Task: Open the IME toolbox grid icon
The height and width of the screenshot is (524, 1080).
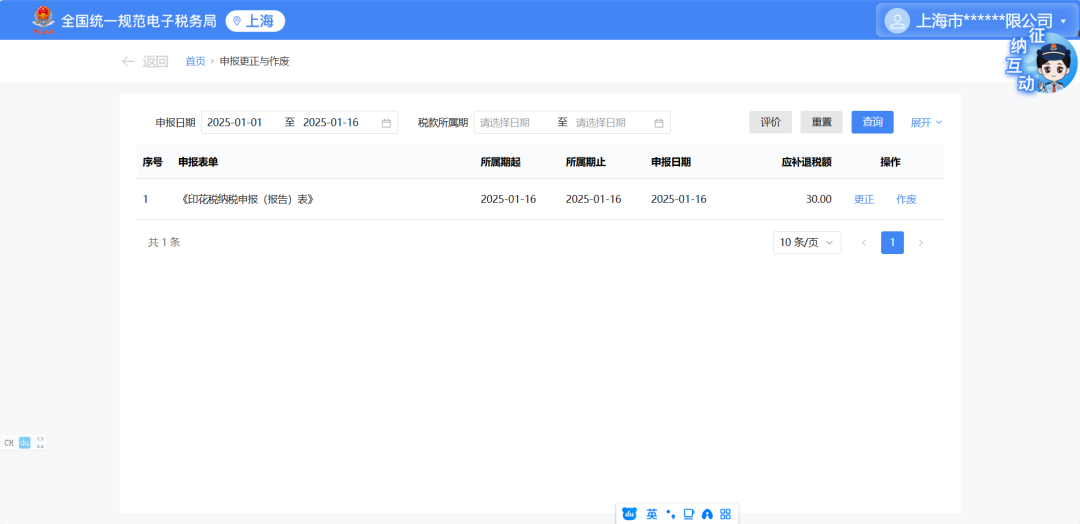Action: tap(725, 514)
